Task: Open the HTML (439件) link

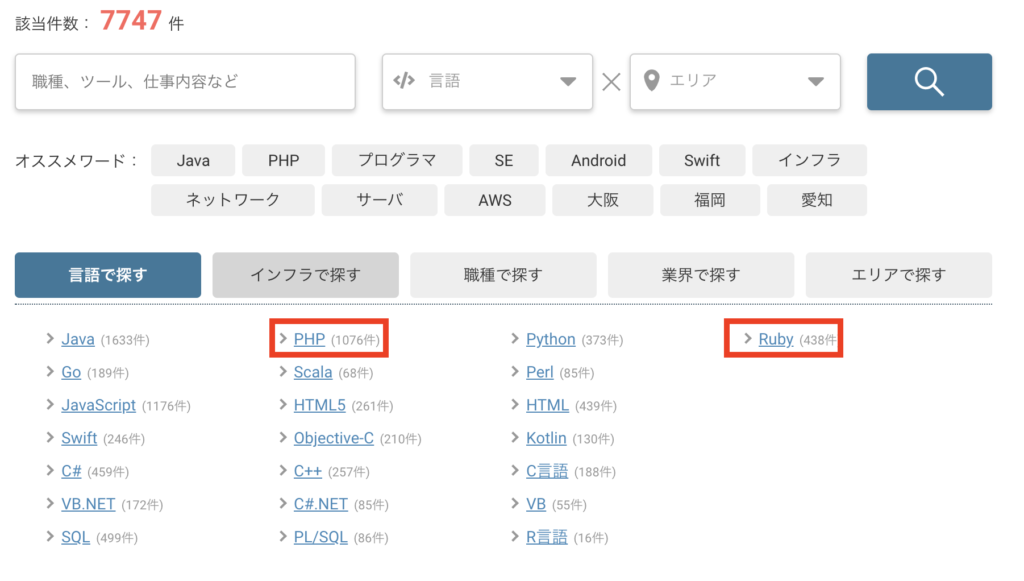Action: pyautogui.click(x=547, y=405)
